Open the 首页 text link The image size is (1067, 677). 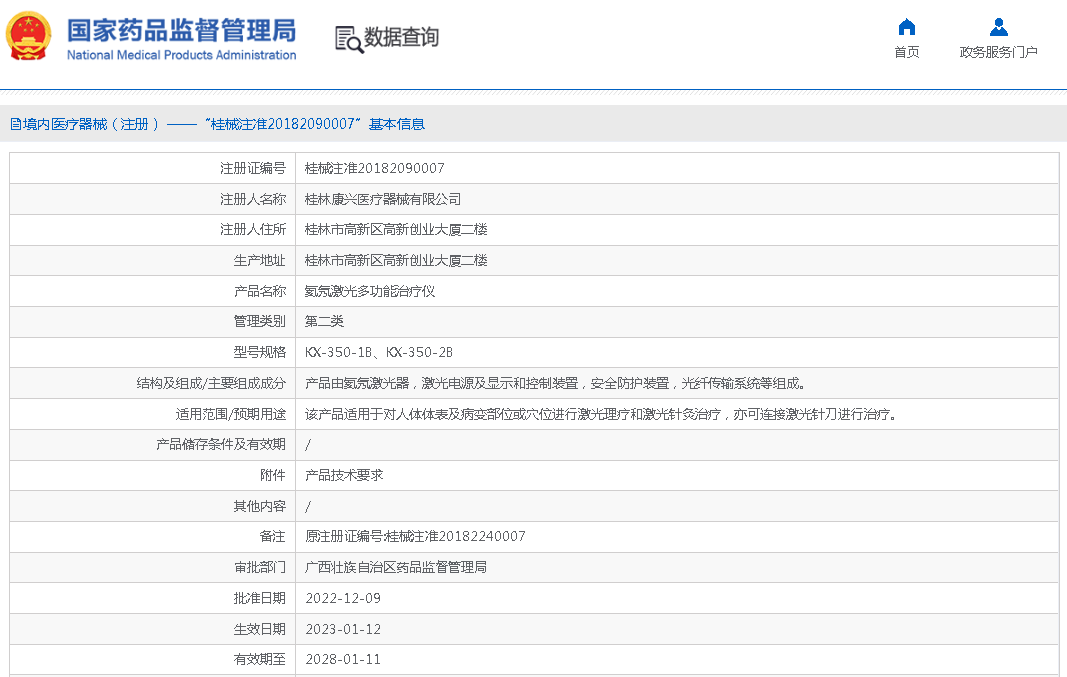pos(906,52)
